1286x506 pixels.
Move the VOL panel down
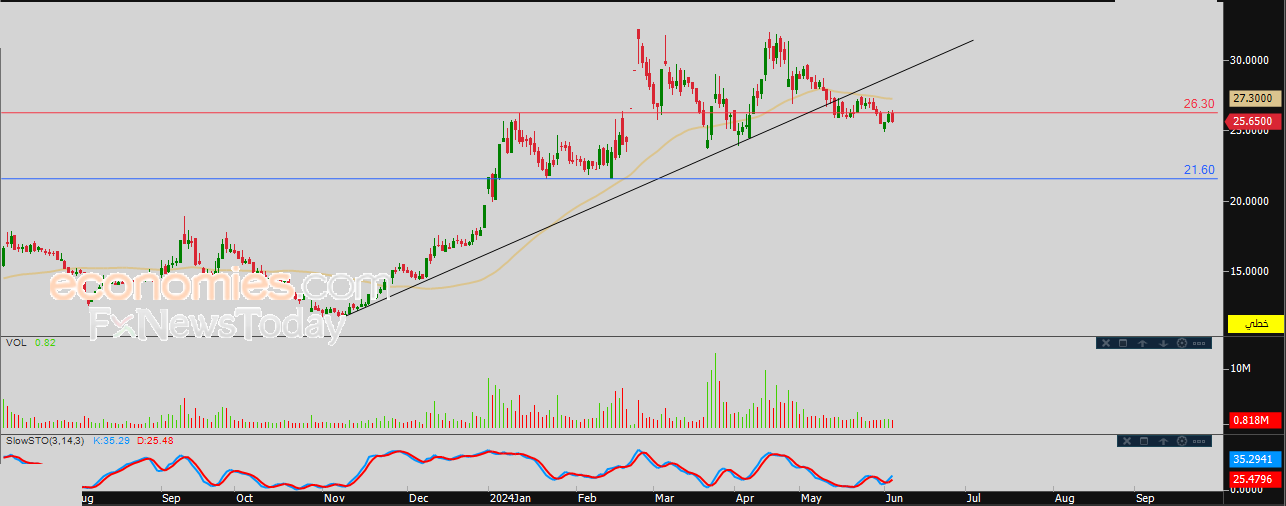[1163, 343]
